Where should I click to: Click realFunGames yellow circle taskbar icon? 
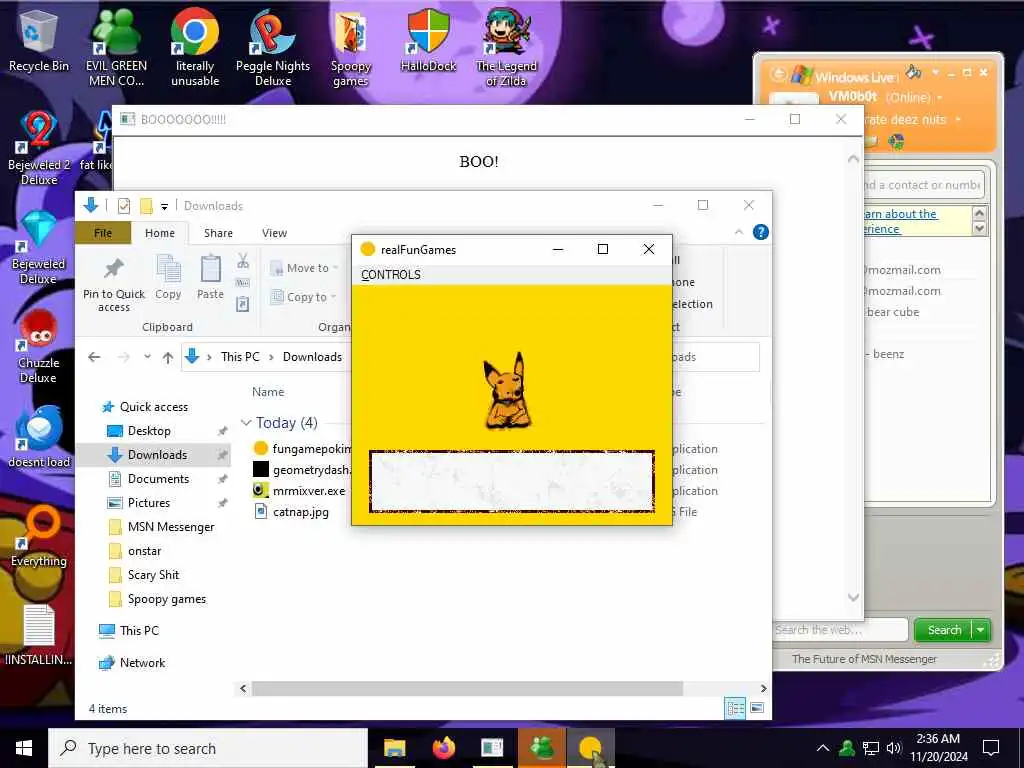coord(590,748)
